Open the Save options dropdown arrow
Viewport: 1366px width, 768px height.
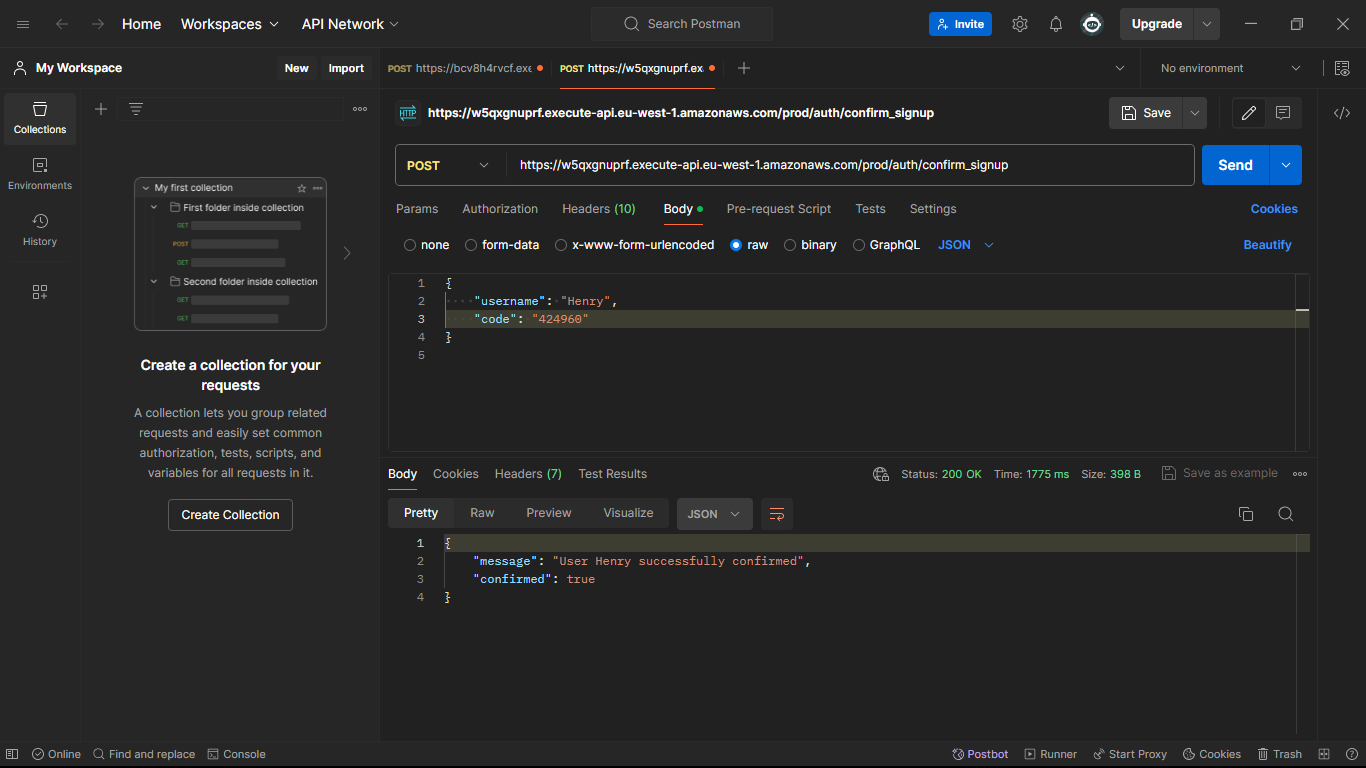pyautogui.click(x=1195, y=113)
